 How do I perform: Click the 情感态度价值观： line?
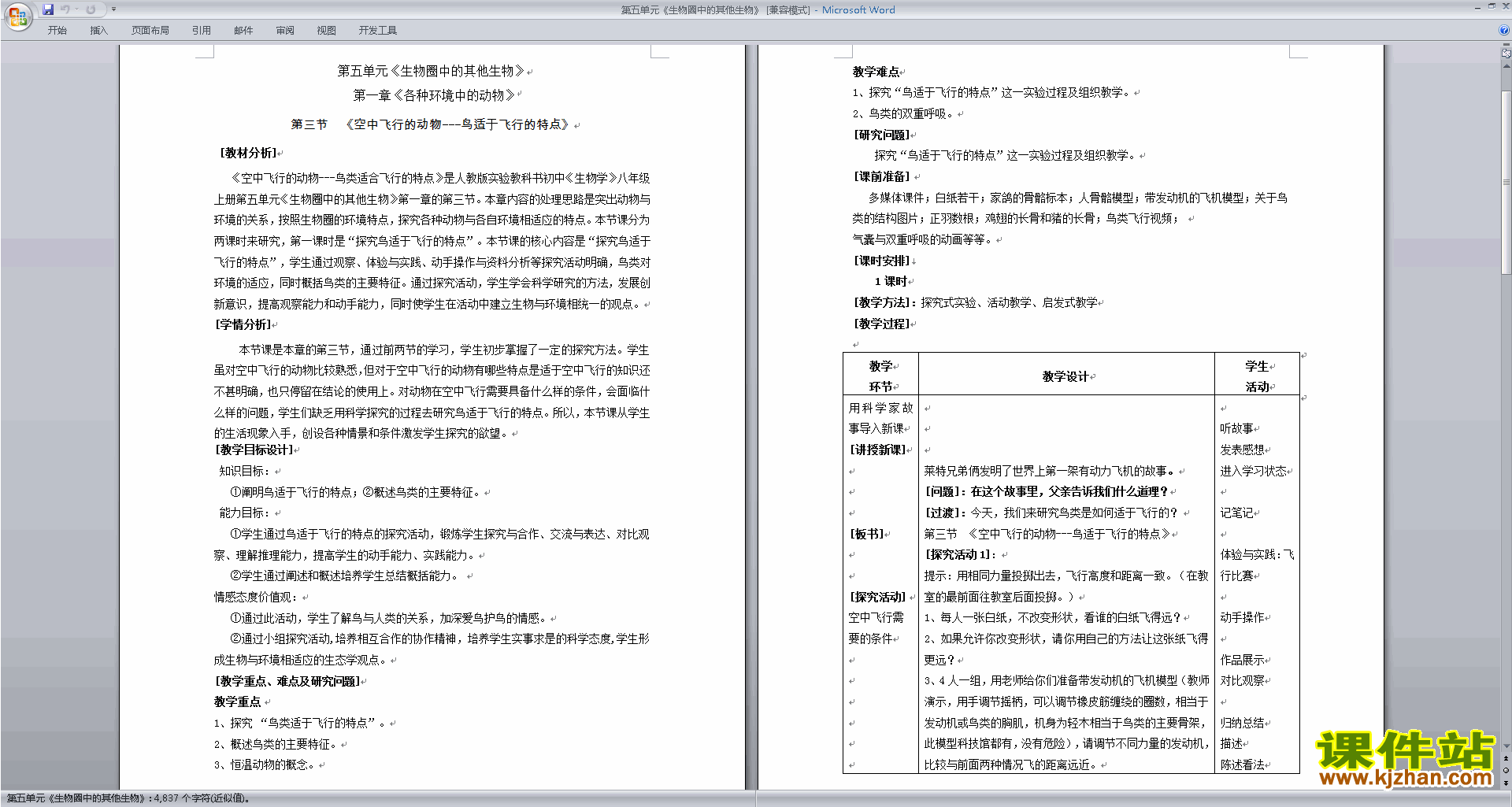point(257,597)
